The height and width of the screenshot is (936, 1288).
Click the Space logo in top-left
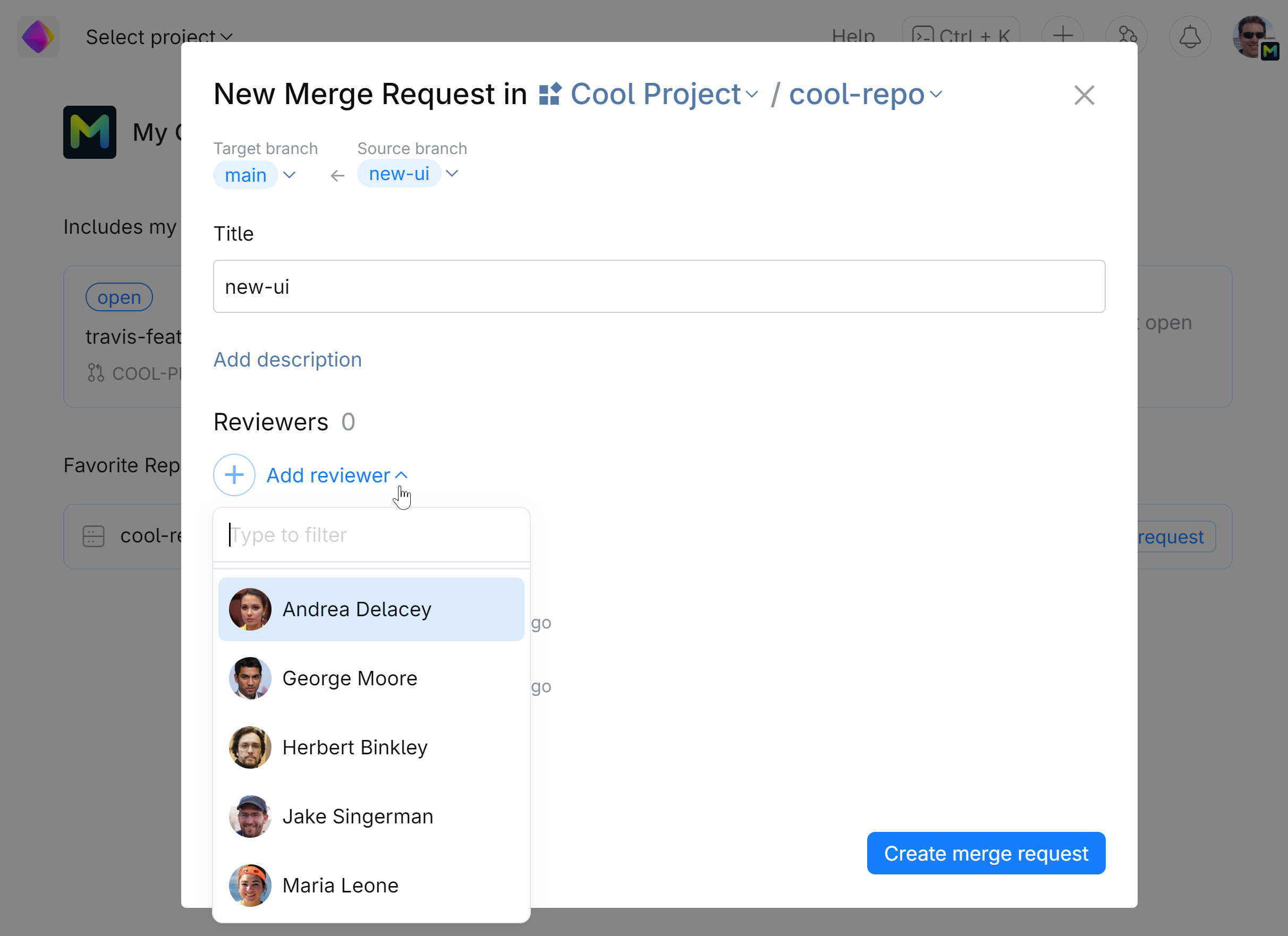(x=38, y=37)
